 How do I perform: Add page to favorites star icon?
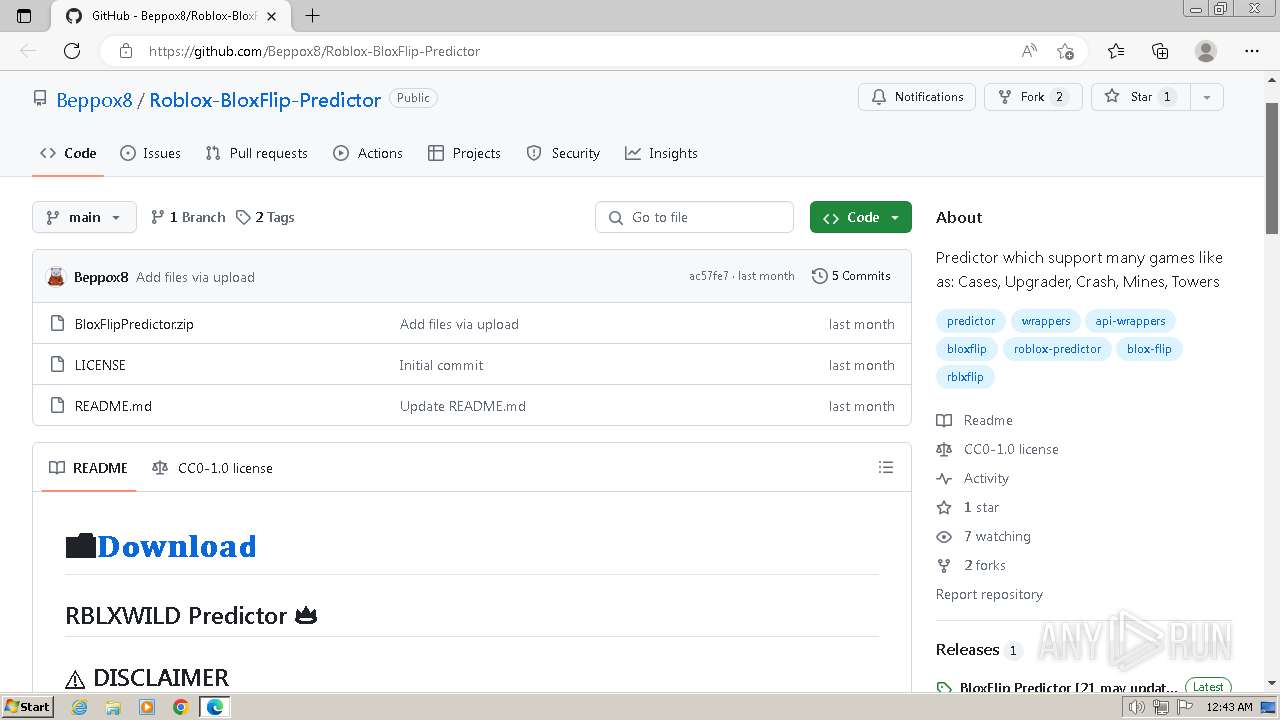[x=1065, y=51]
